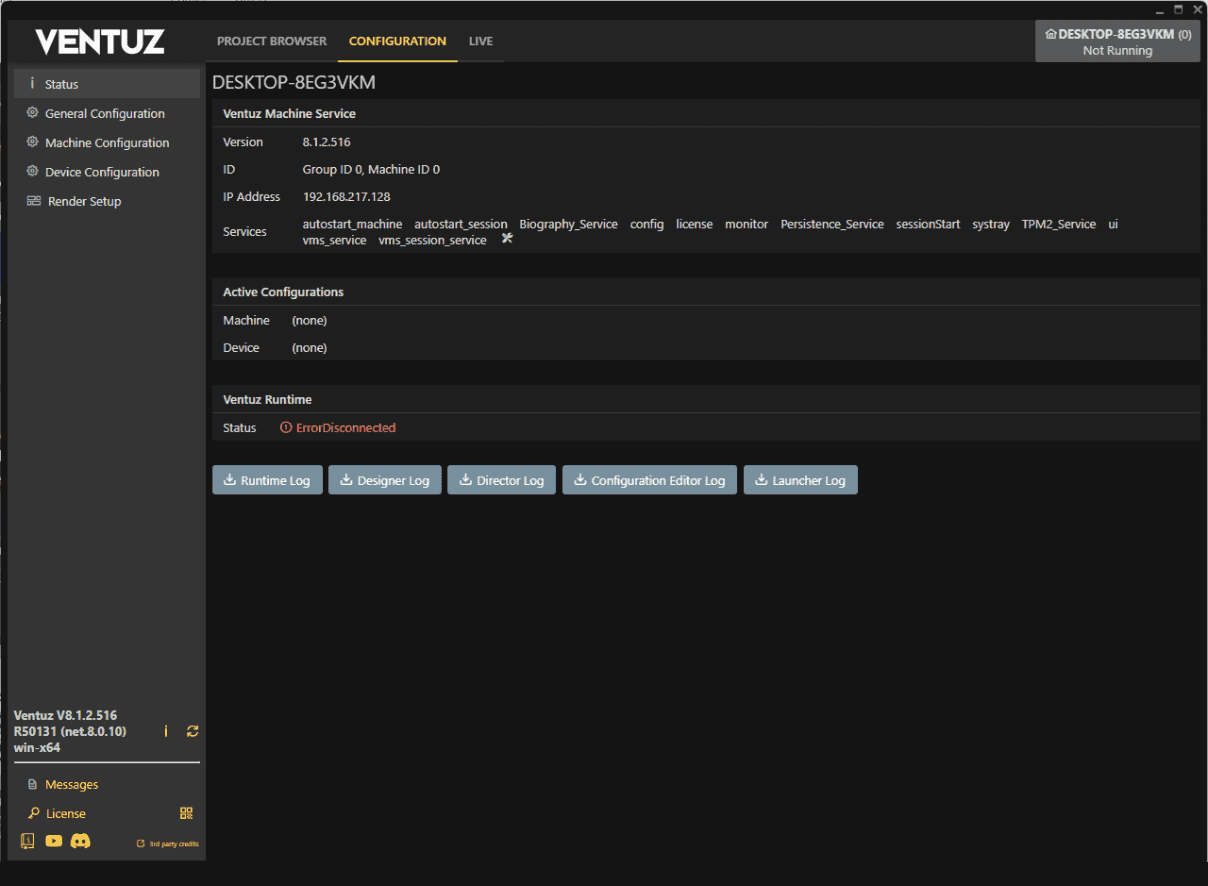This screenshot has width=1208, height=886.
Task: Open the Discord community icon
Action: pyautogui.click(x=81, y=841)
